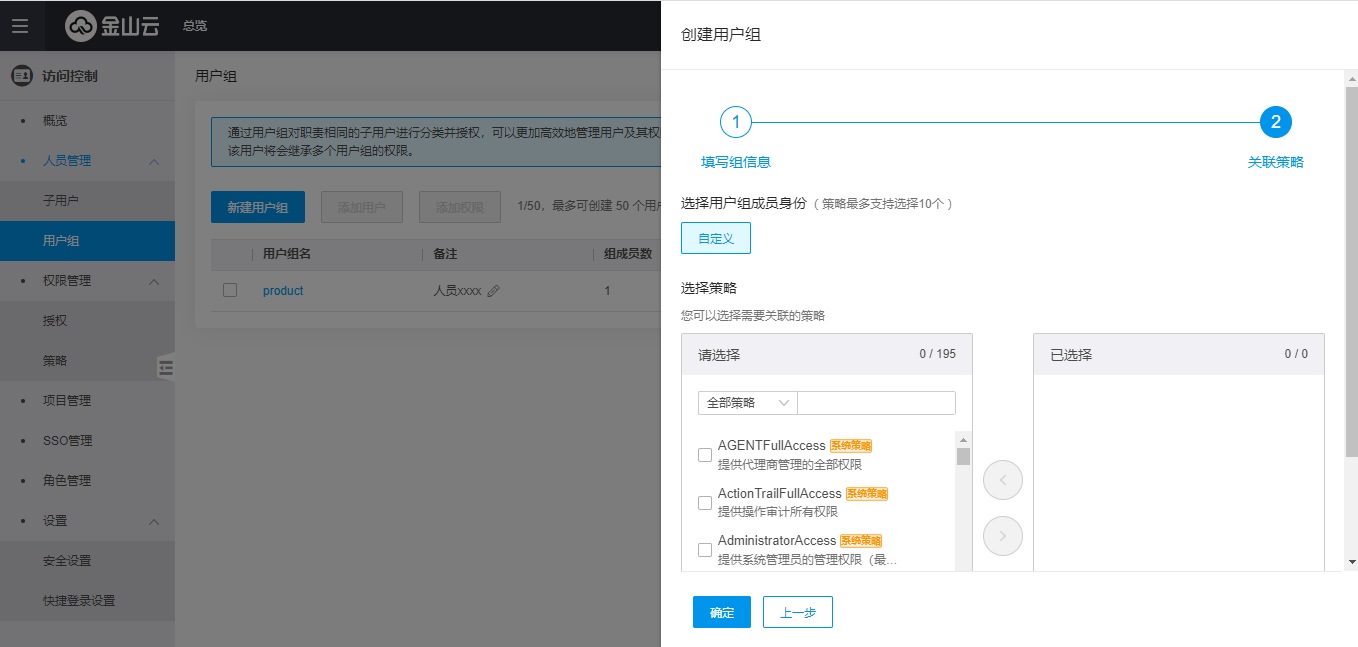
Task: Select 用户组 in the sidebar
Action: 87,241
